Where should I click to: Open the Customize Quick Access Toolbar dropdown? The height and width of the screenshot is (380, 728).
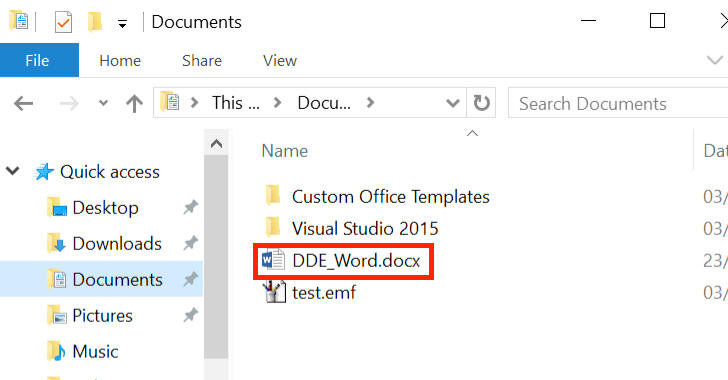click(122, 24)
